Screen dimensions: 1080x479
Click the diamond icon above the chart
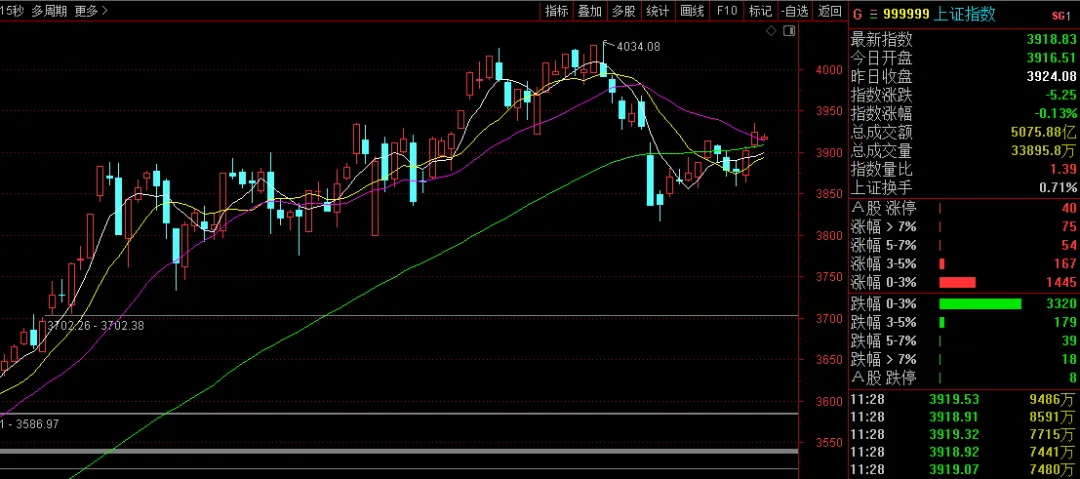[x=771, y=31]
